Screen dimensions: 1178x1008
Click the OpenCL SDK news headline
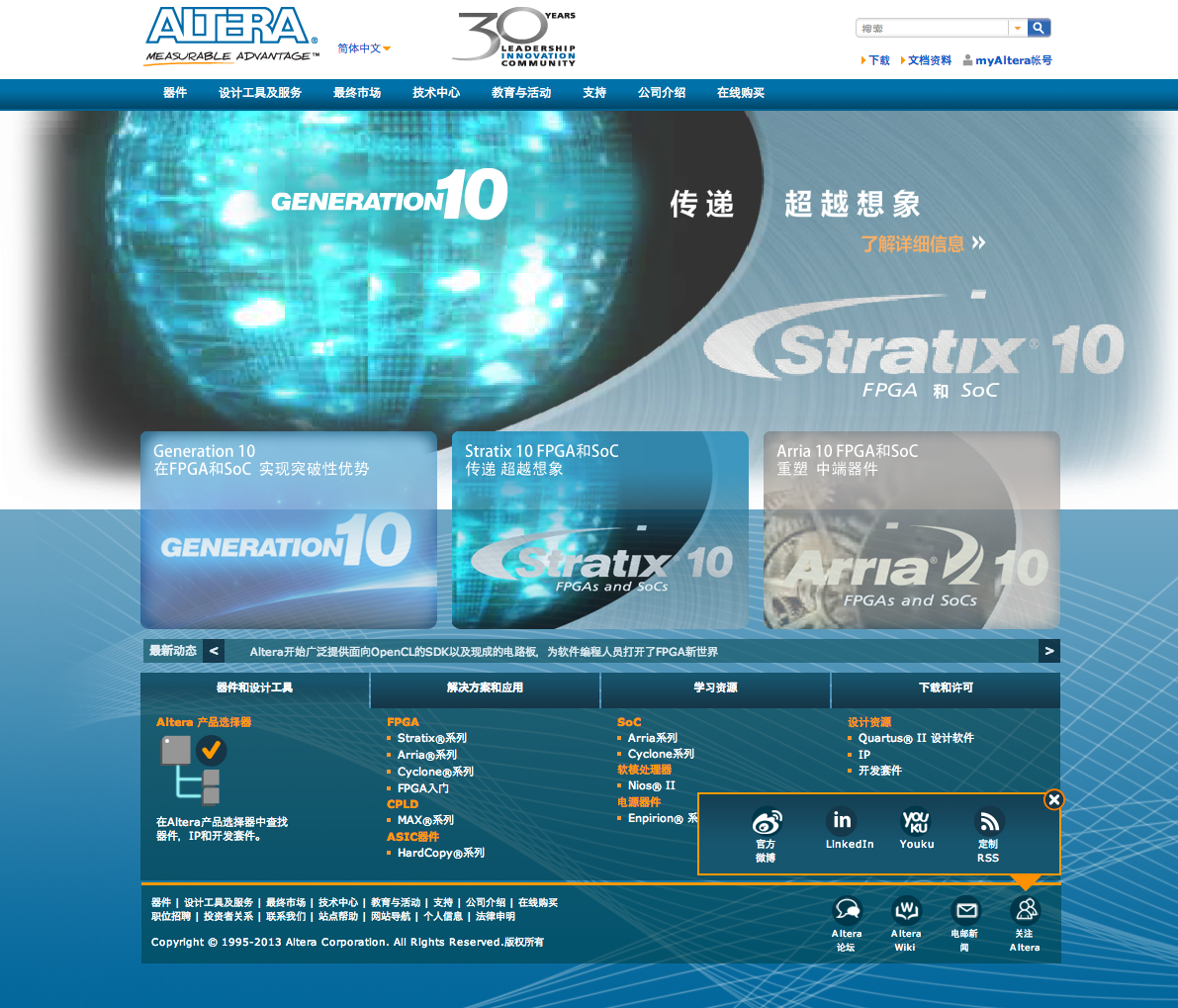click(483, 651)
